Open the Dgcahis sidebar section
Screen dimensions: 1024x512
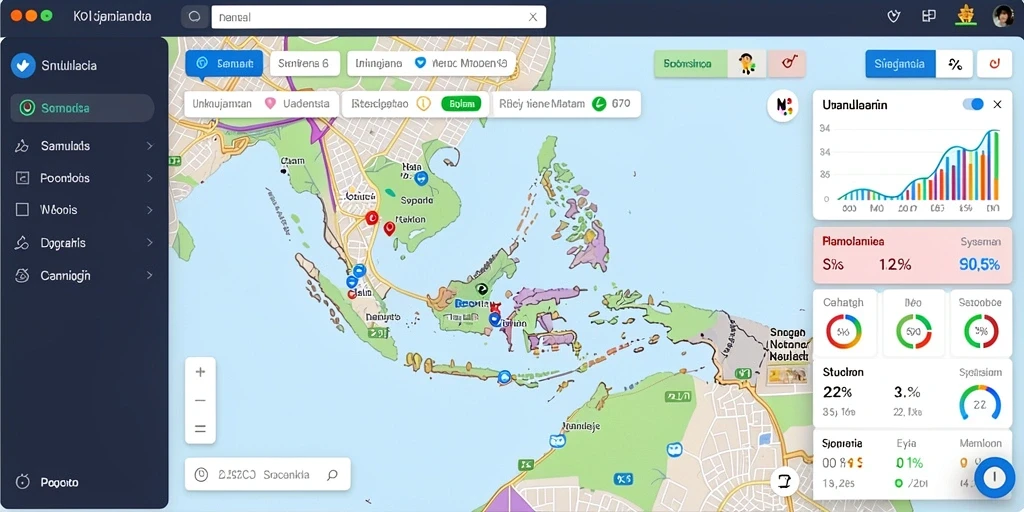coord(84,242)
